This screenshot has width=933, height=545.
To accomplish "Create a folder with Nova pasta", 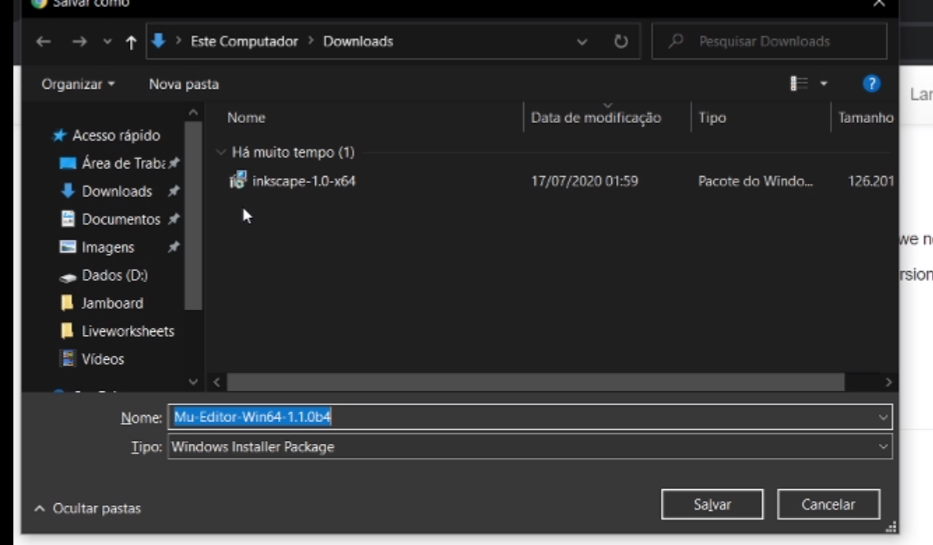I will [184, 84].
